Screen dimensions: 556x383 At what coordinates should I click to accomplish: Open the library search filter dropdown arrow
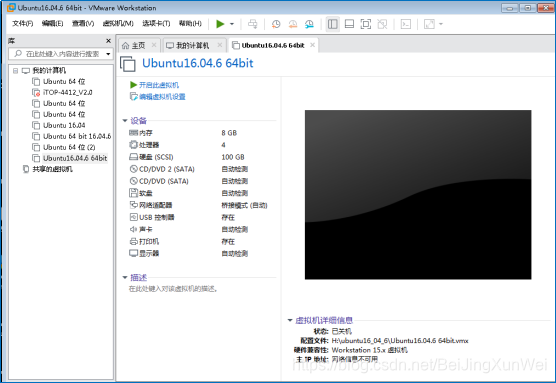click(108, 54)
